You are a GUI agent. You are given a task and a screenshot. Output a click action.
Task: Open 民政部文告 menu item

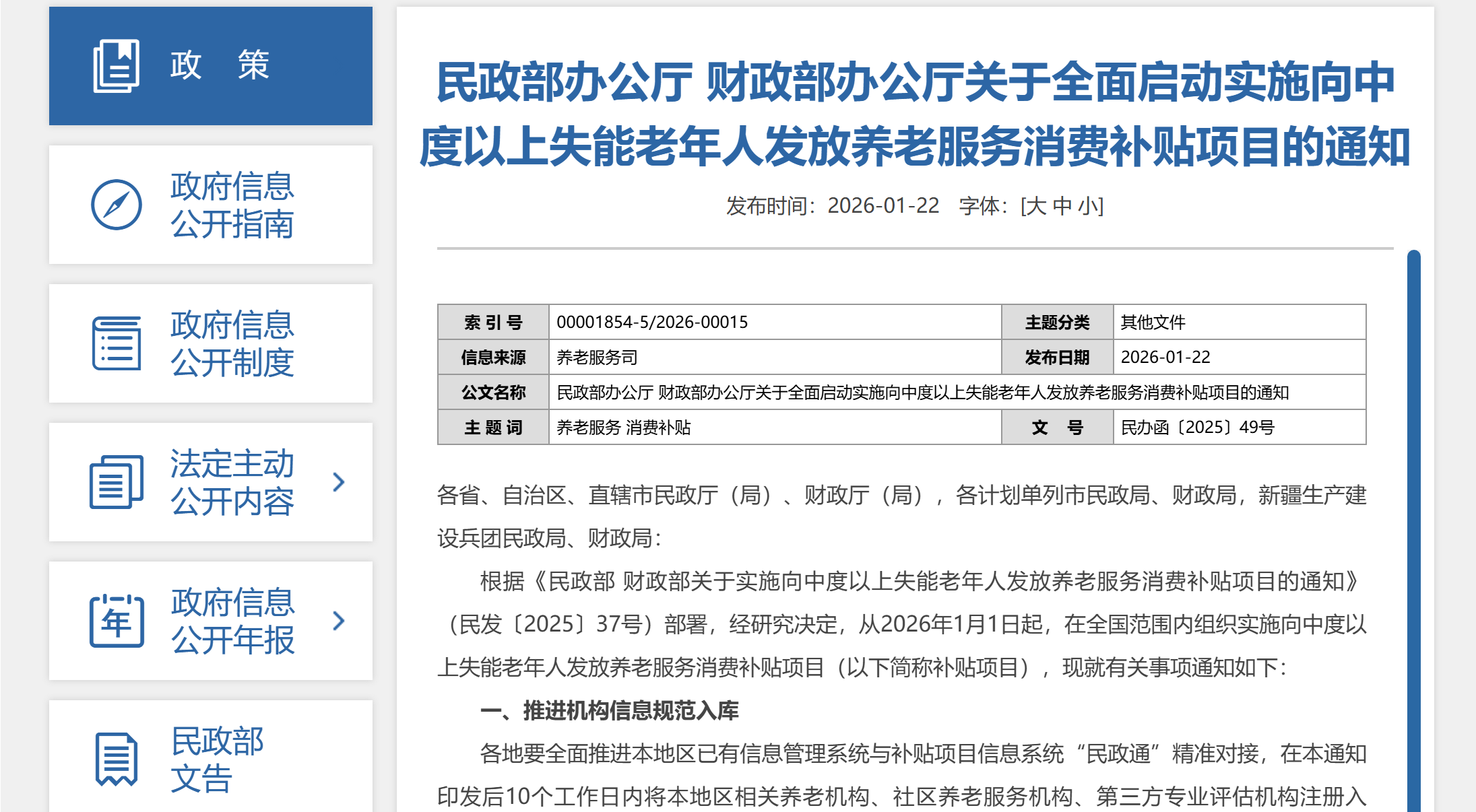click(x=211, y=756)
